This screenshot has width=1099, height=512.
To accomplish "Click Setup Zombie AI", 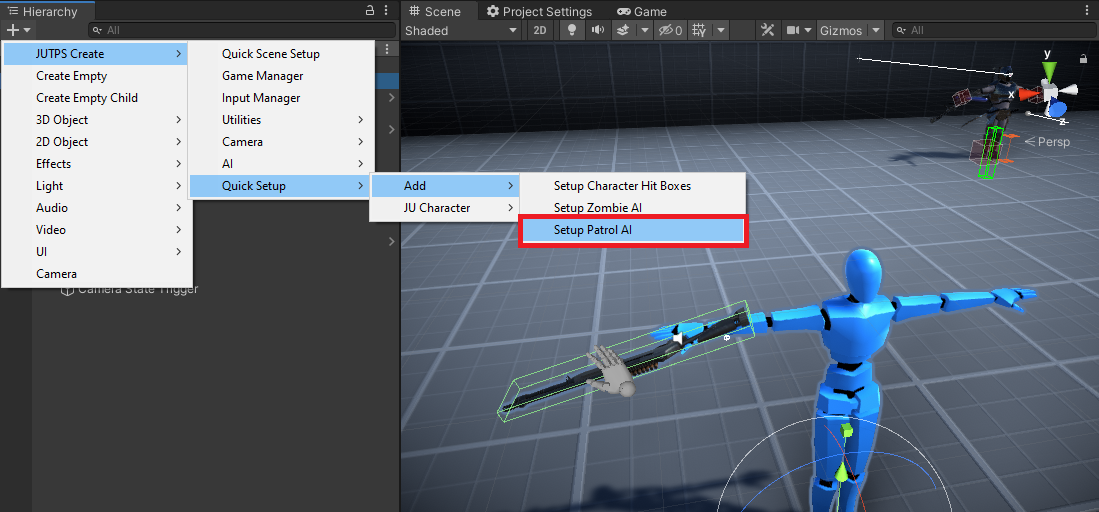I will 633,208.
